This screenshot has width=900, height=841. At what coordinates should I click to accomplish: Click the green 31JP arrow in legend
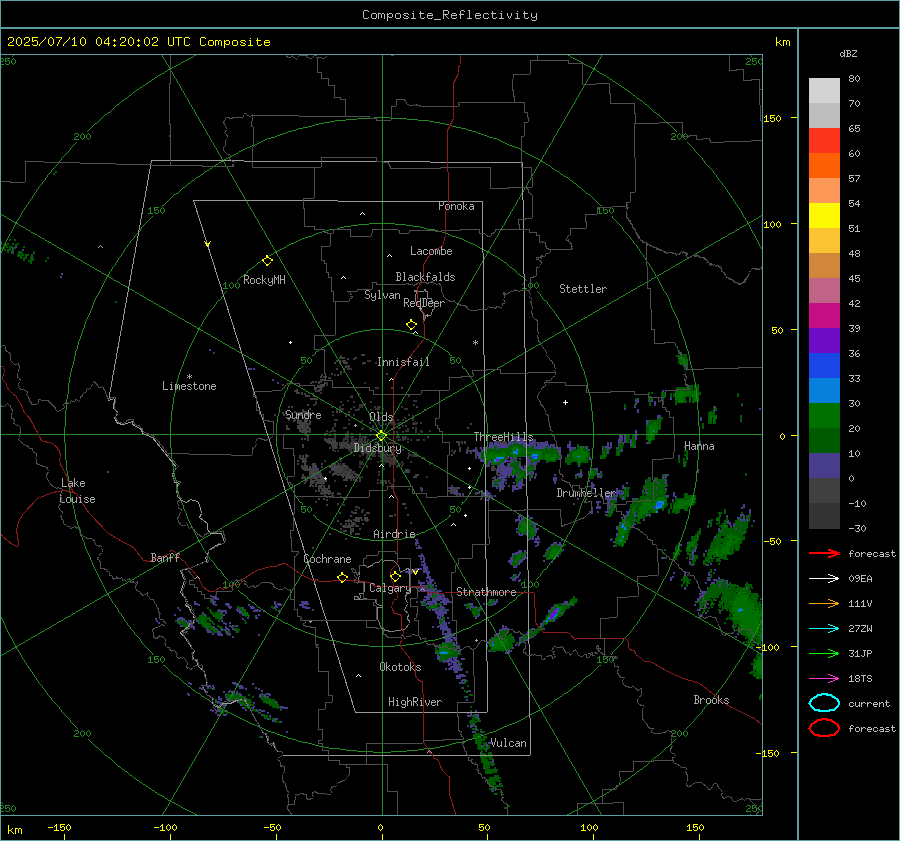[824, 653]
